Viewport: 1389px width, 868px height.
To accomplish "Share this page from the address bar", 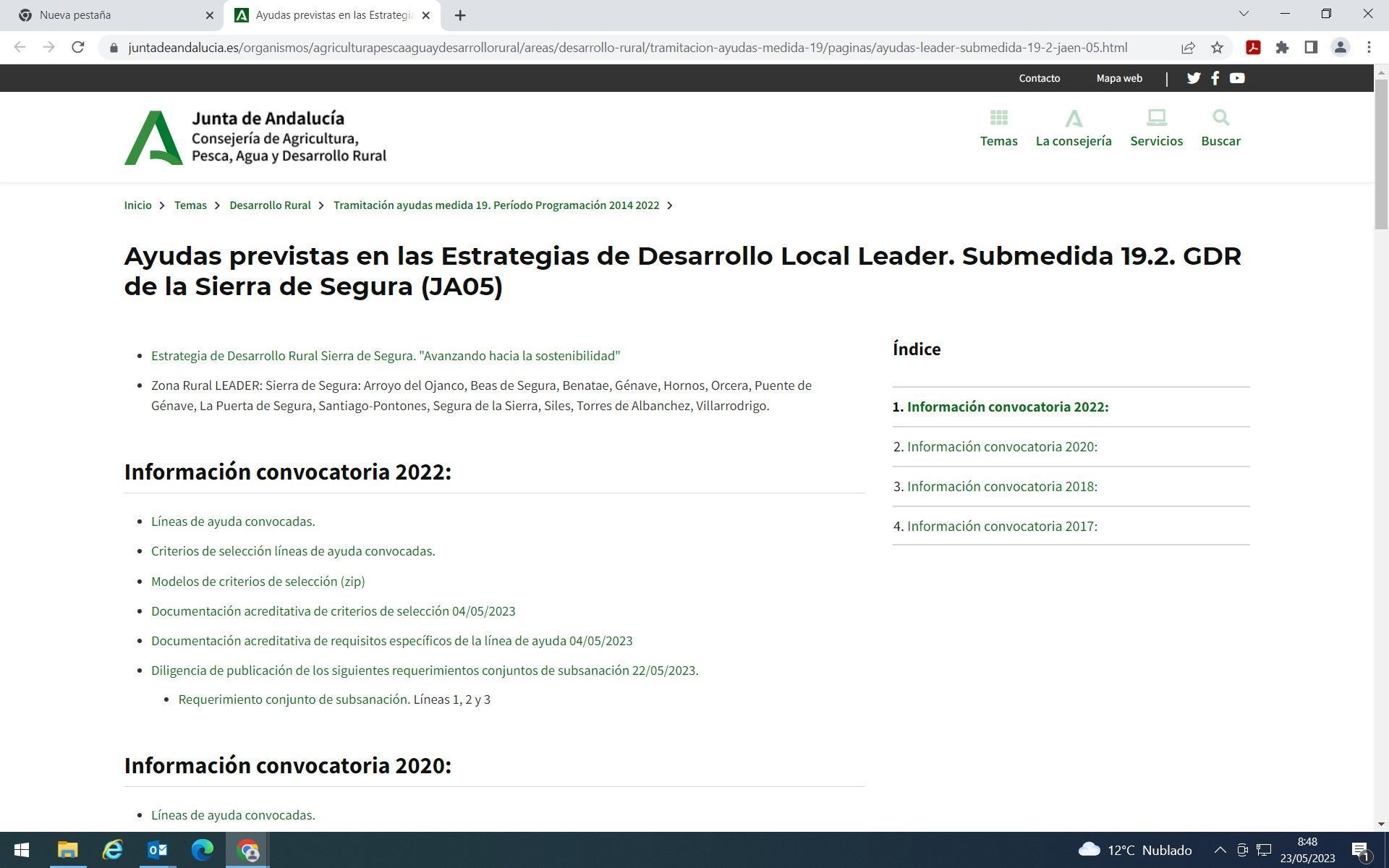I will tap(1188, 48).
